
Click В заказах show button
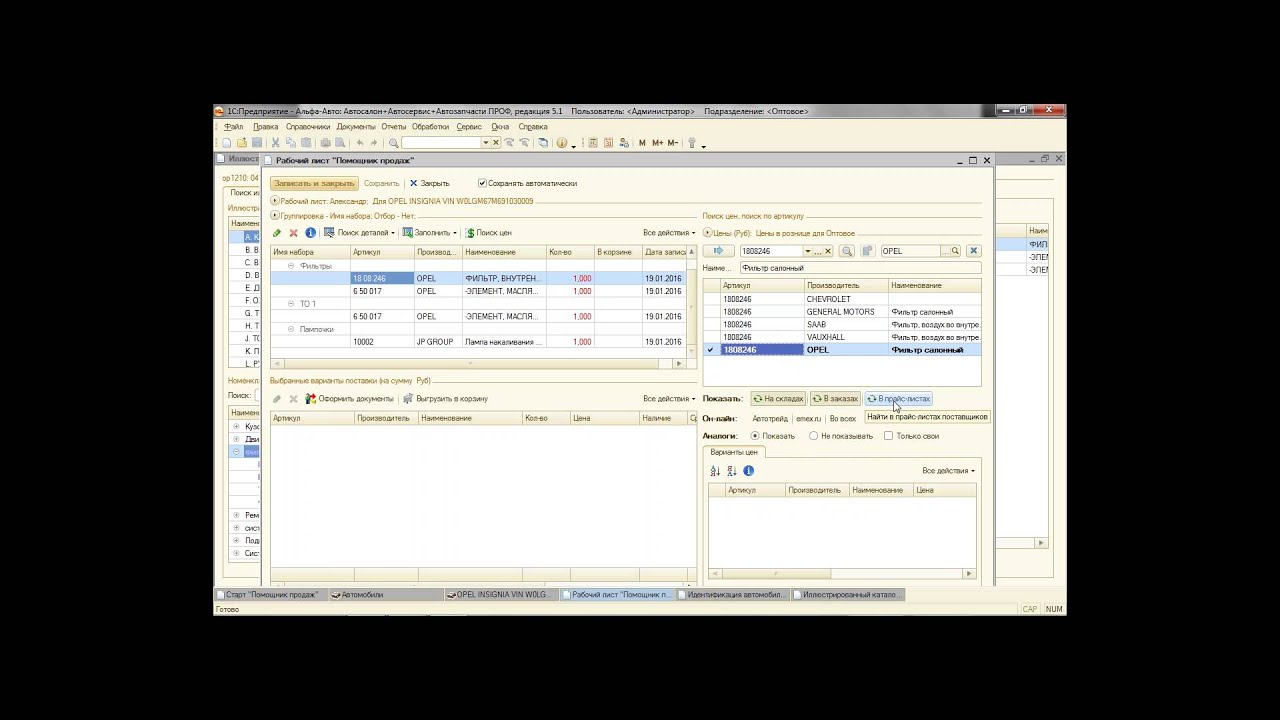[x=835, y=399]
